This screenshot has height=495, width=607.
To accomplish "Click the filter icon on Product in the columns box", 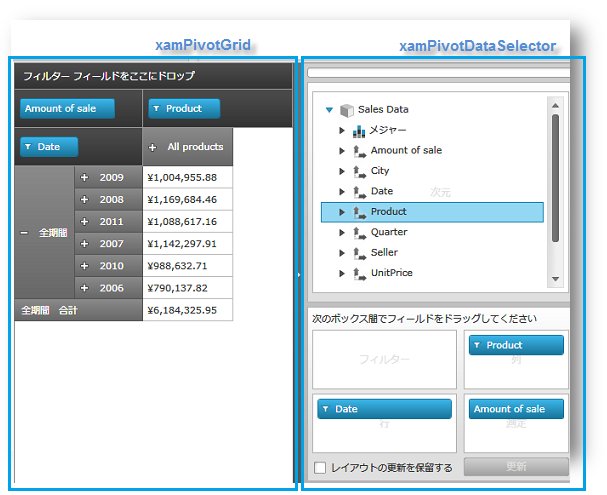I will click(x=477, y=345).
